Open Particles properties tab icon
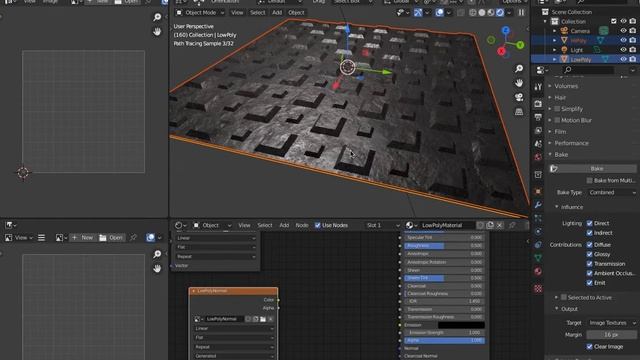The height and width of the screenshot is (360, 640). coord(538,218)
